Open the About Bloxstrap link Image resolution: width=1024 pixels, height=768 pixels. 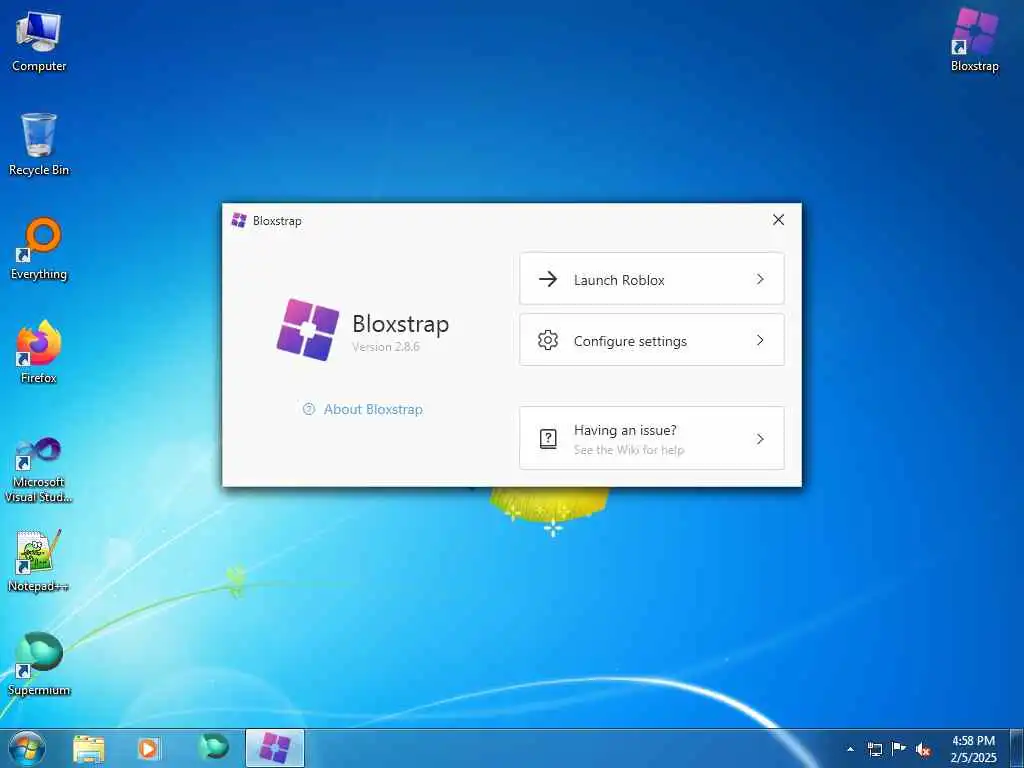tap(362, 409)
